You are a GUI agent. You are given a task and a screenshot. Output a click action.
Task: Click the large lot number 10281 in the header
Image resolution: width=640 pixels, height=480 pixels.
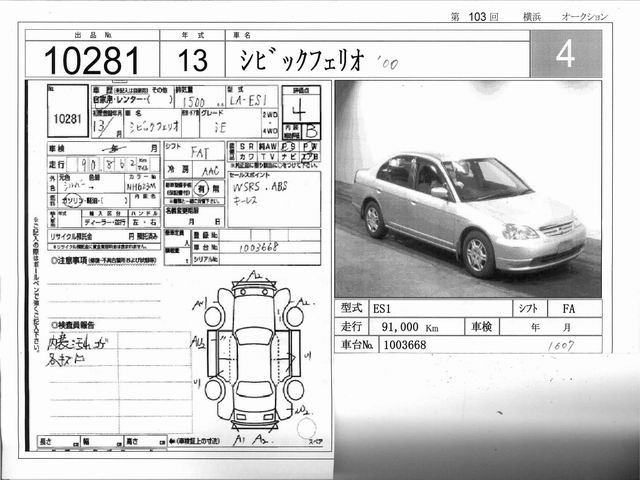pos(92,60)
